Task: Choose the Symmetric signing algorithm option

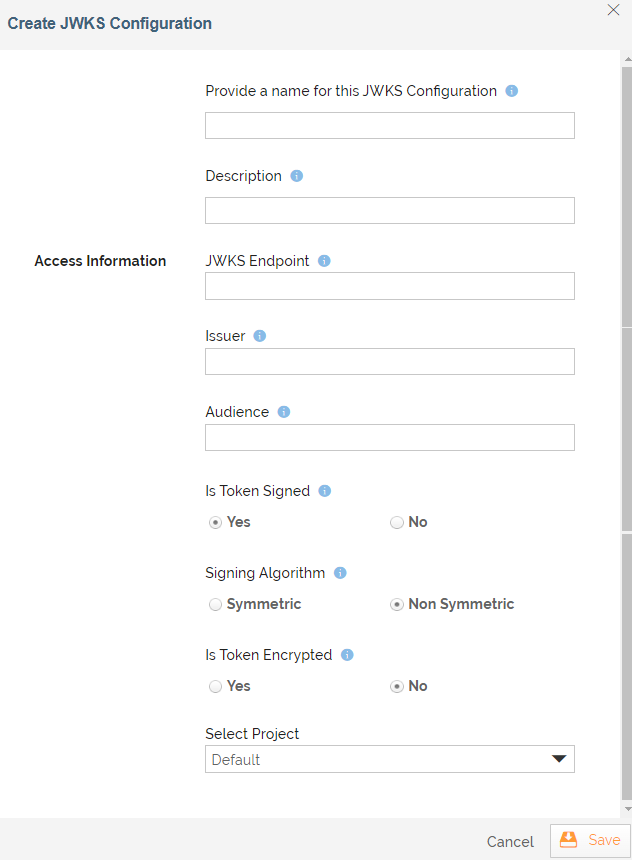Action: point(215,604)
